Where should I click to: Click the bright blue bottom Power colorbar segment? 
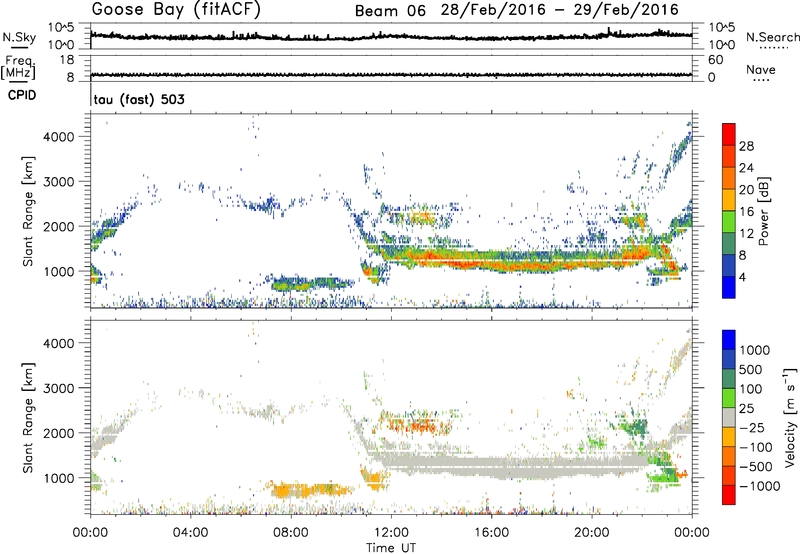(729, 287)
